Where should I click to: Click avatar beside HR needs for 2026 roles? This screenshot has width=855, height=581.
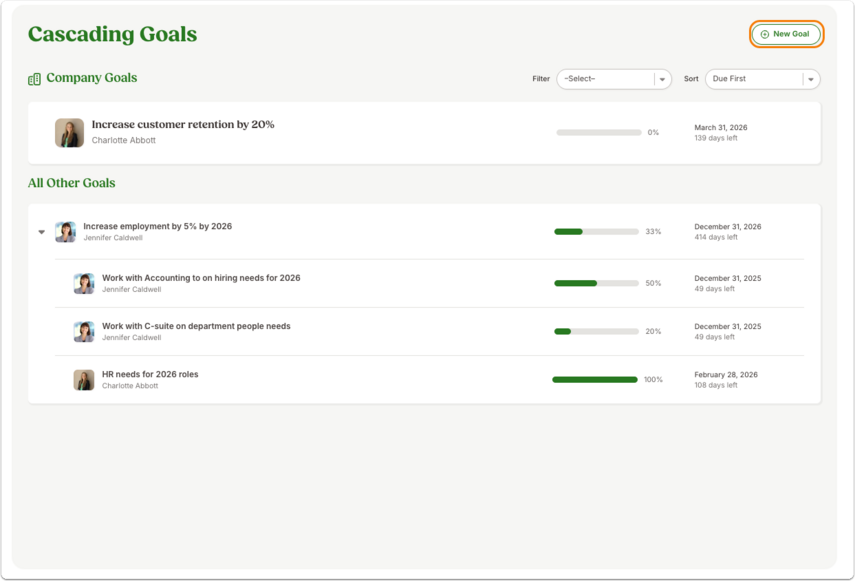(84, 380)
